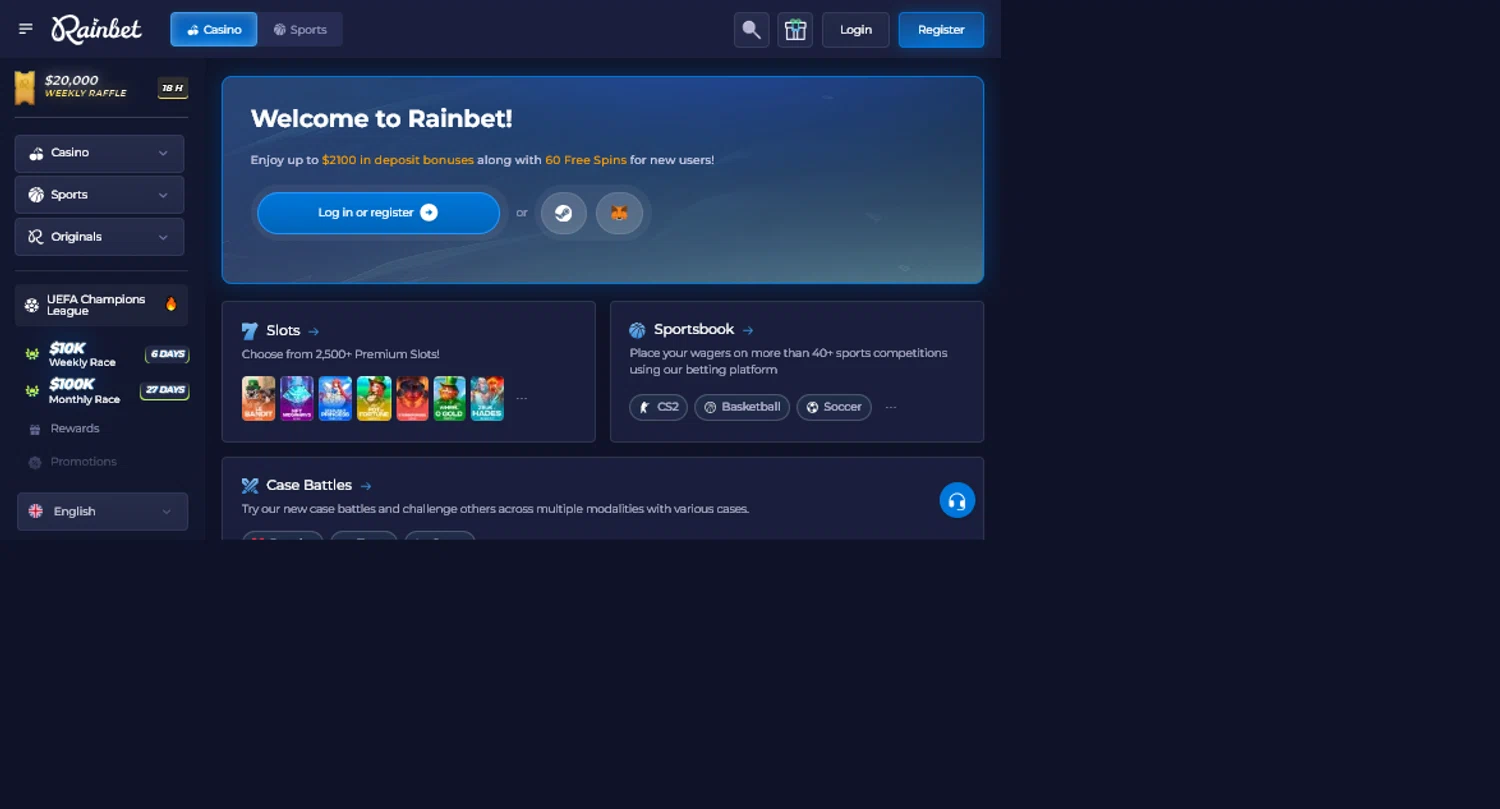Open UEFA Champions League in sidebar
The height and width of the screenshot is (809, 1500).
[x=101, y=305]
